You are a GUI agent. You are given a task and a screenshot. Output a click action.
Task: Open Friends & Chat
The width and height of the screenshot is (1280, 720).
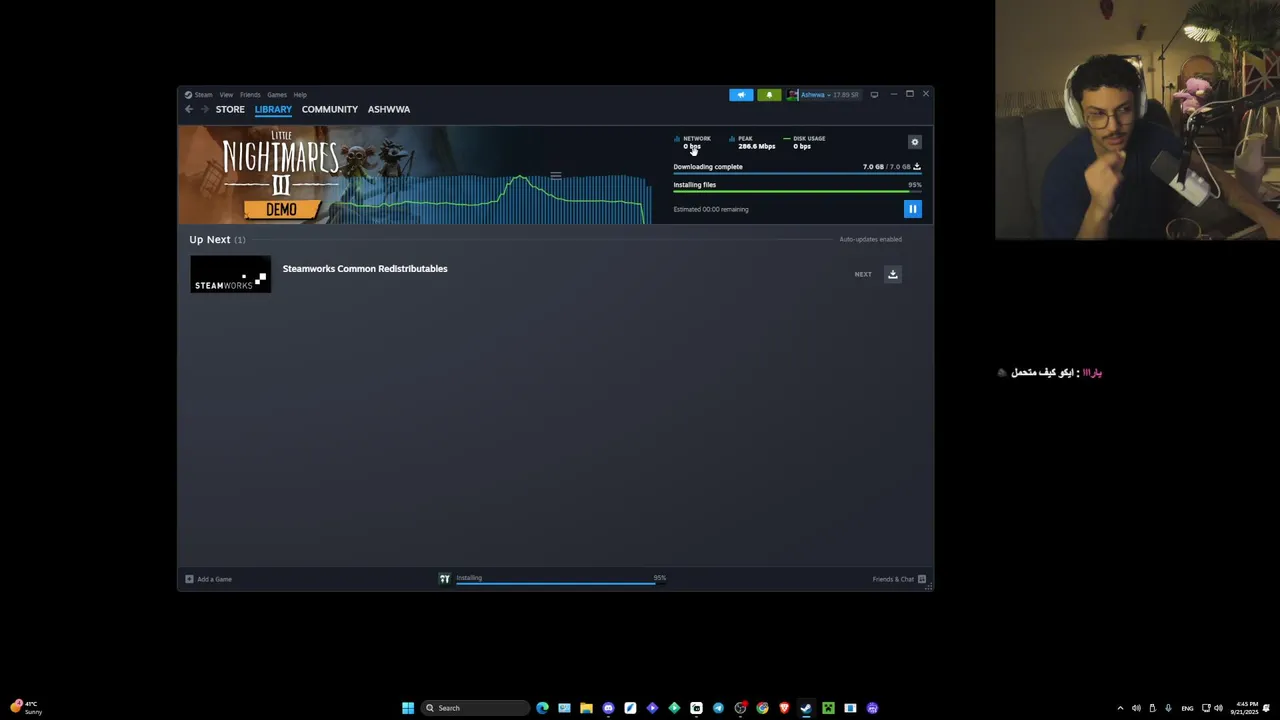(x=899, y=579)
